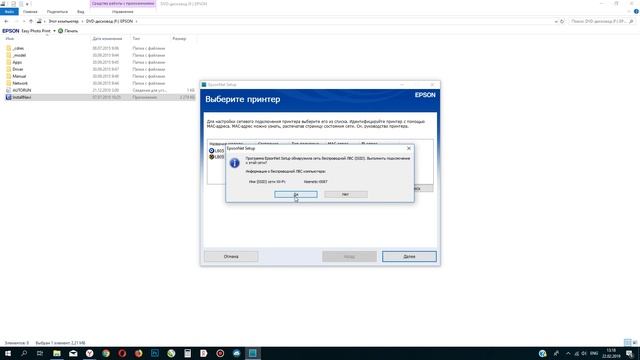Switch the ENG input language indicator
The height and width of the screenshot is (360, 640).
594,353
